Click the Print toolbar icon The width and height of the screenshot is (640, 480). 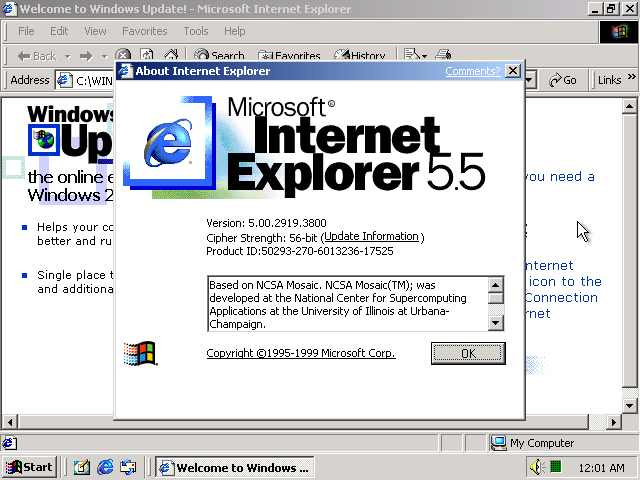[443, 54]
